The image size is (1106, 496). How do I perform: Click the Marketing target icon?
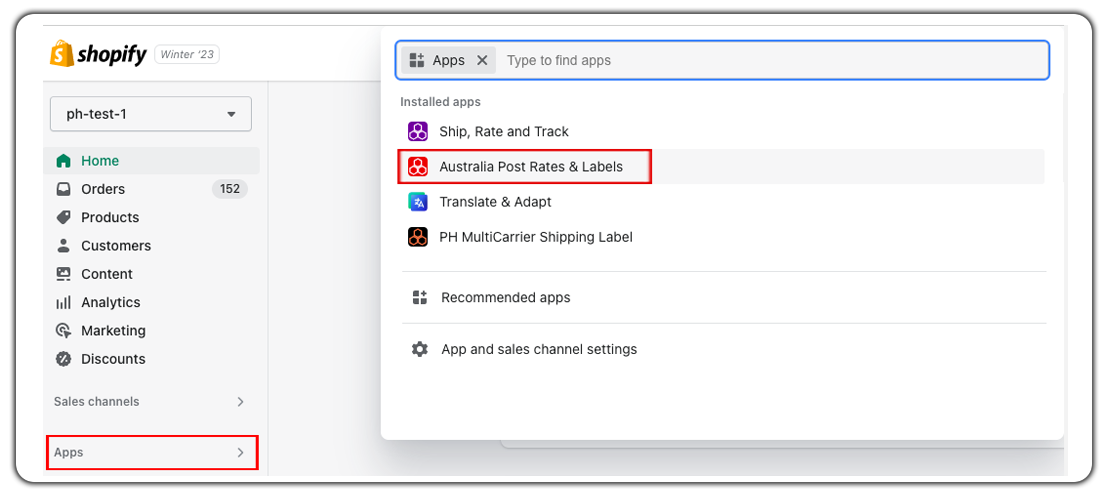click(63, 330)
